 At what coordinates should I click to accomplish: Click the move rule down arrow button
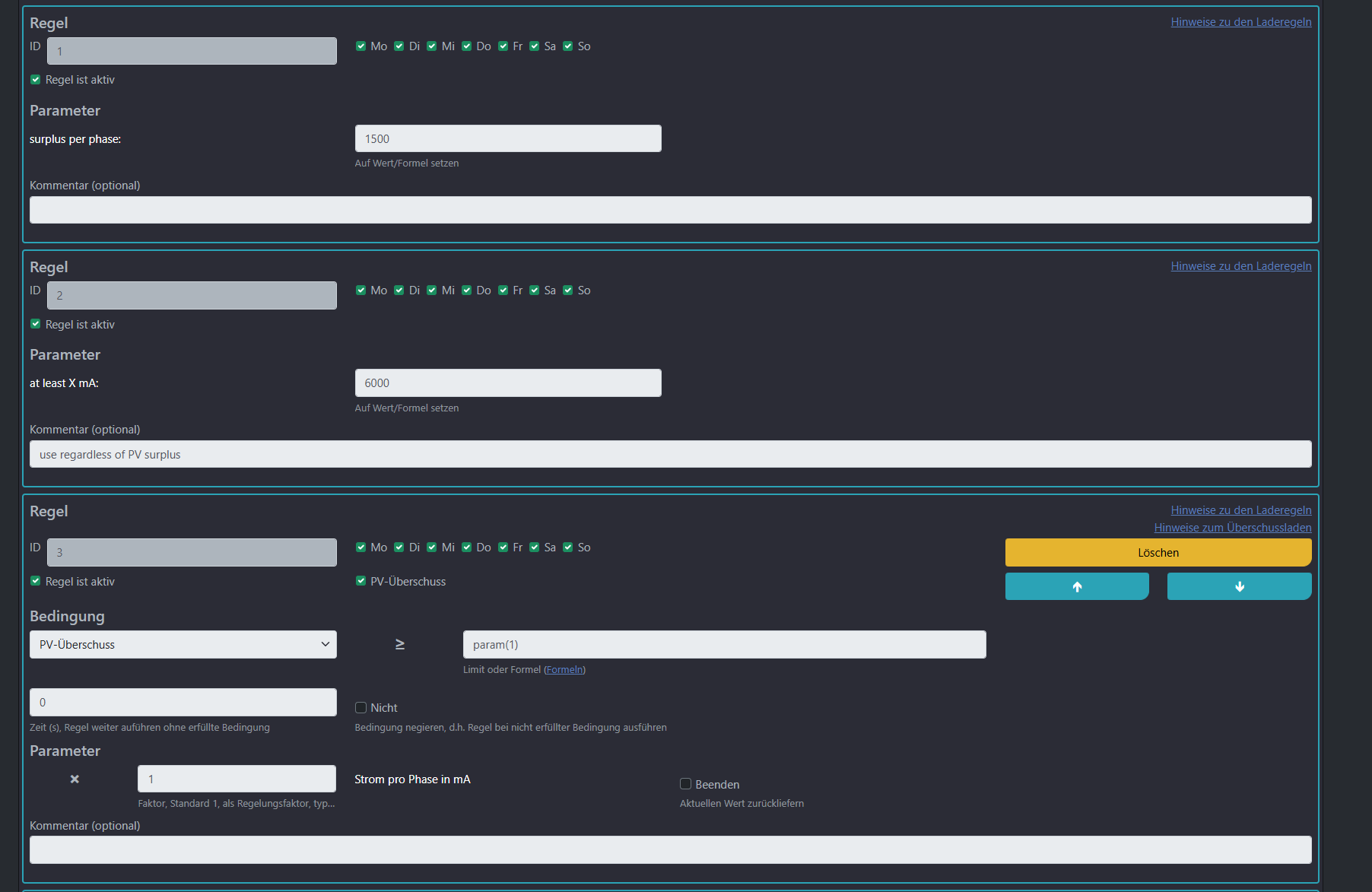[1238, 586]
